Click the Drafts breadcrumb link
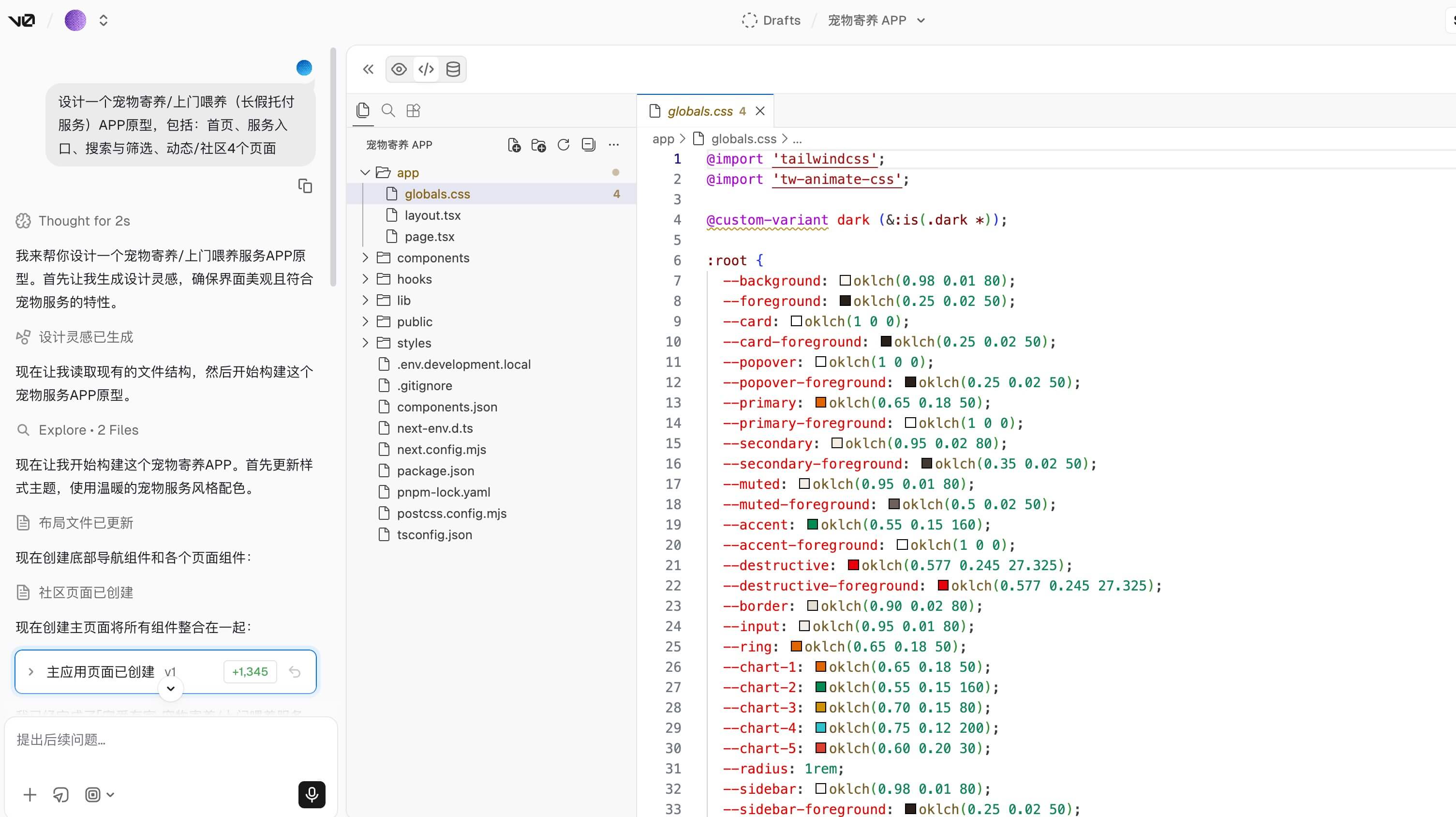Viewport: 1456px width, 817px height. 781,20
